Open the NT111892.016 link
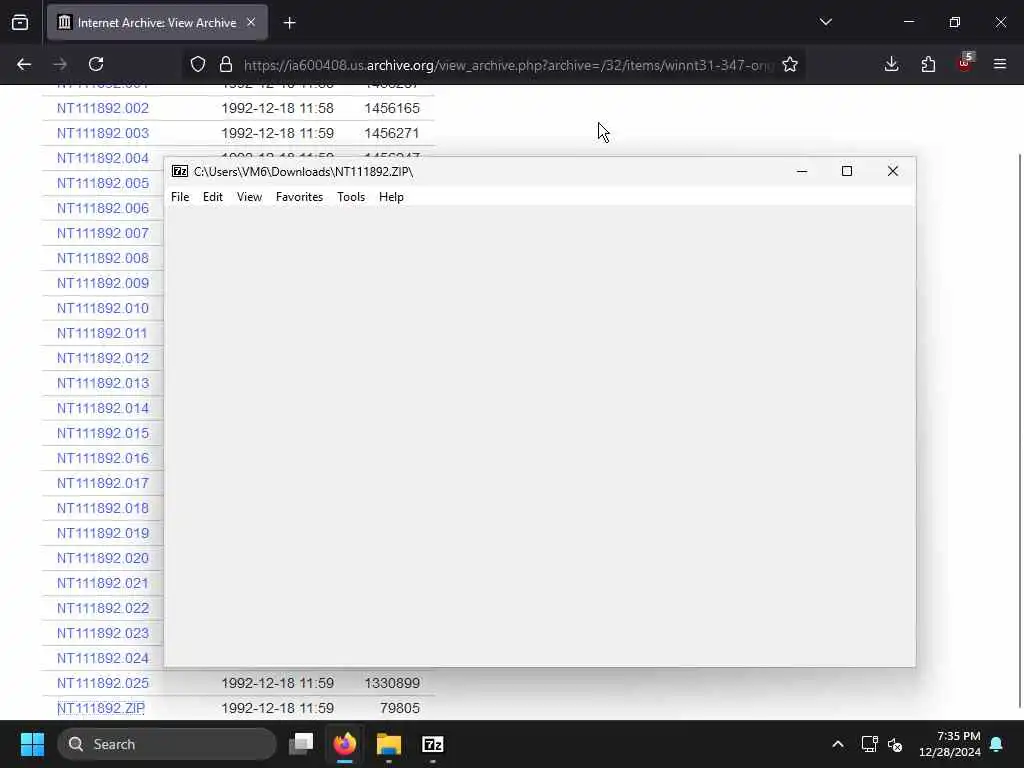This screenshot has height=768, width=1024. [x=103, y=458]
